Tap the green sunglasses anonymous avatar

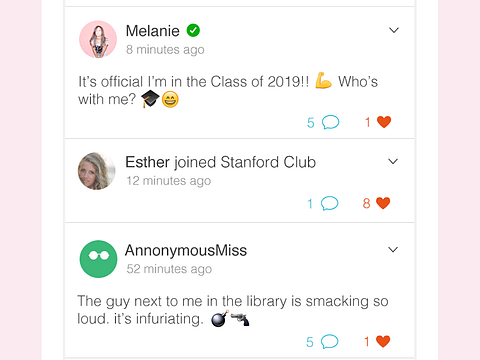(x=98, y=259)
